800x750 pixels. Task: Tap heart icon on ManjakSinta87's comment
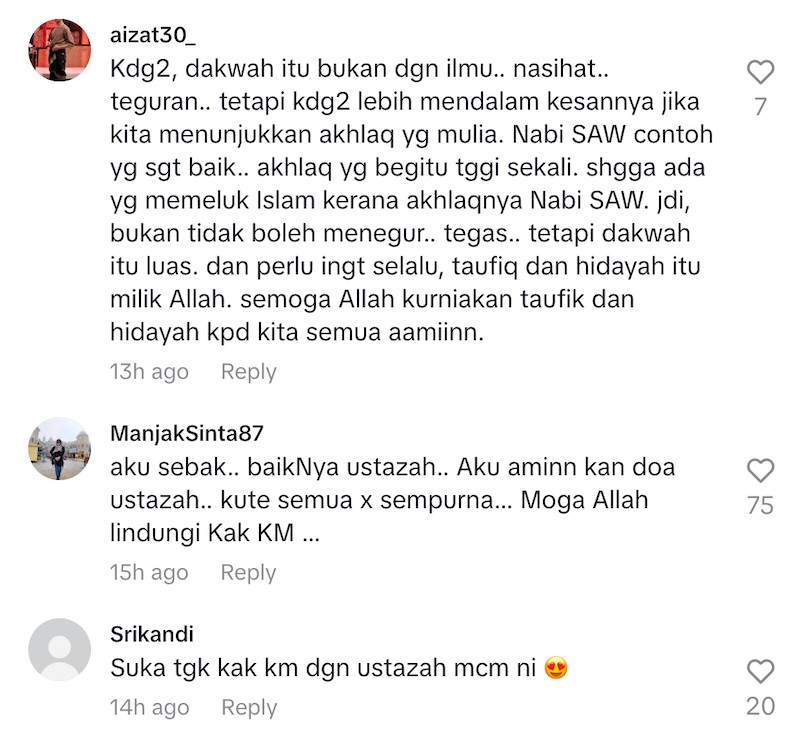(x=761, y=470)
